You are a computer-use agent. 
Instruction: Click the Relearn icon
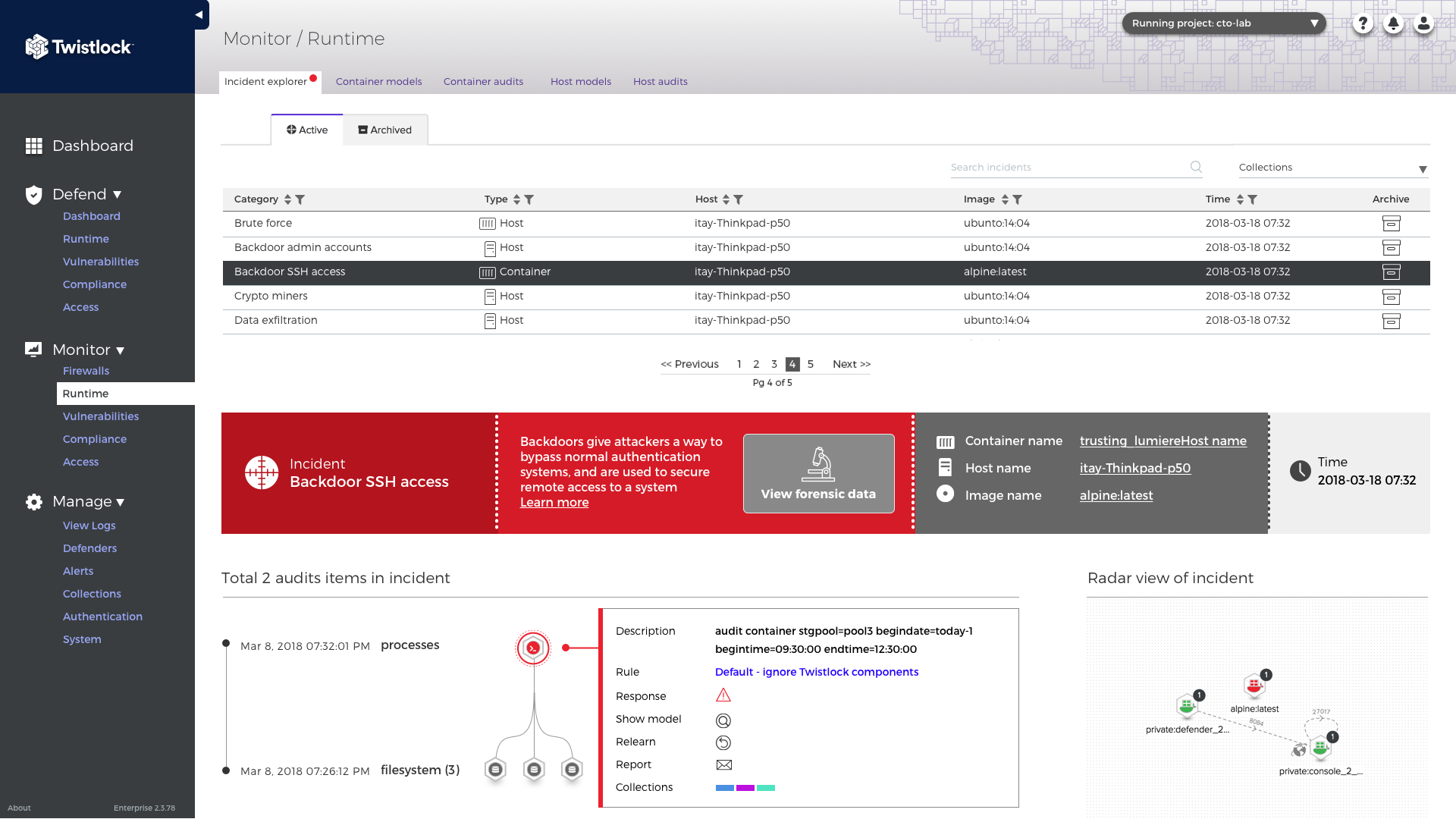pos(723,742)
